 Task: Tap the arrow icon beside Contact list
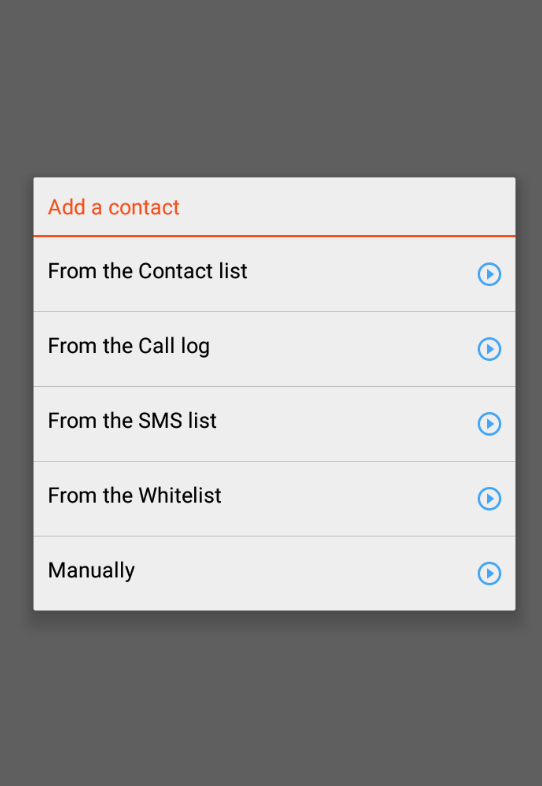point(489,274)
